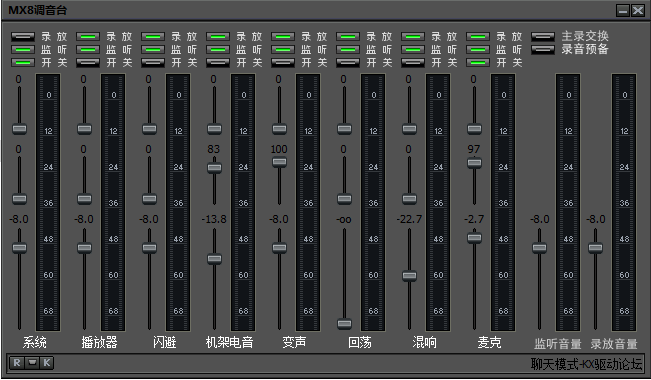
Task: Click 麦克 volume fader handle at -2.7
Action: click(x=474, y=238)
